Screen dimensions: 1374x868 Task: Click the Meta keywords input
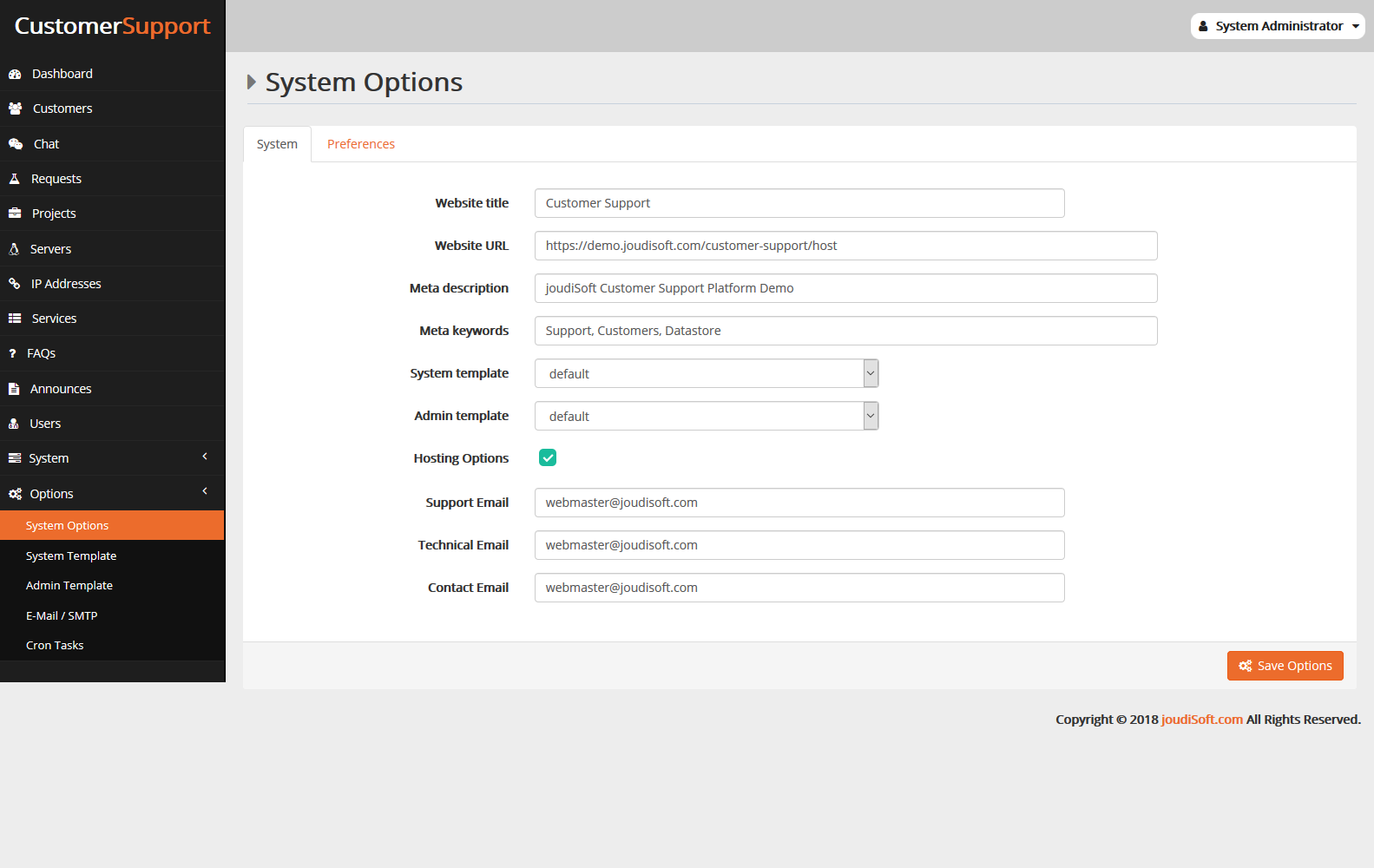(x=846, y=331)
